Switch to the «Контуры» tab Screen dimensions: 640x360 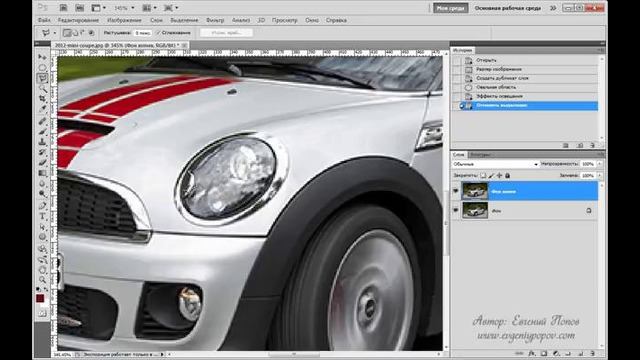point(480,155)
